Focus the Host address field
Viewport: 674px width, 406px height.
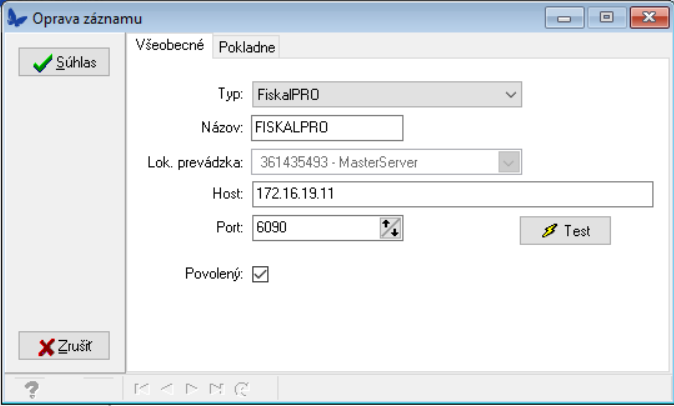click(451, 194)
